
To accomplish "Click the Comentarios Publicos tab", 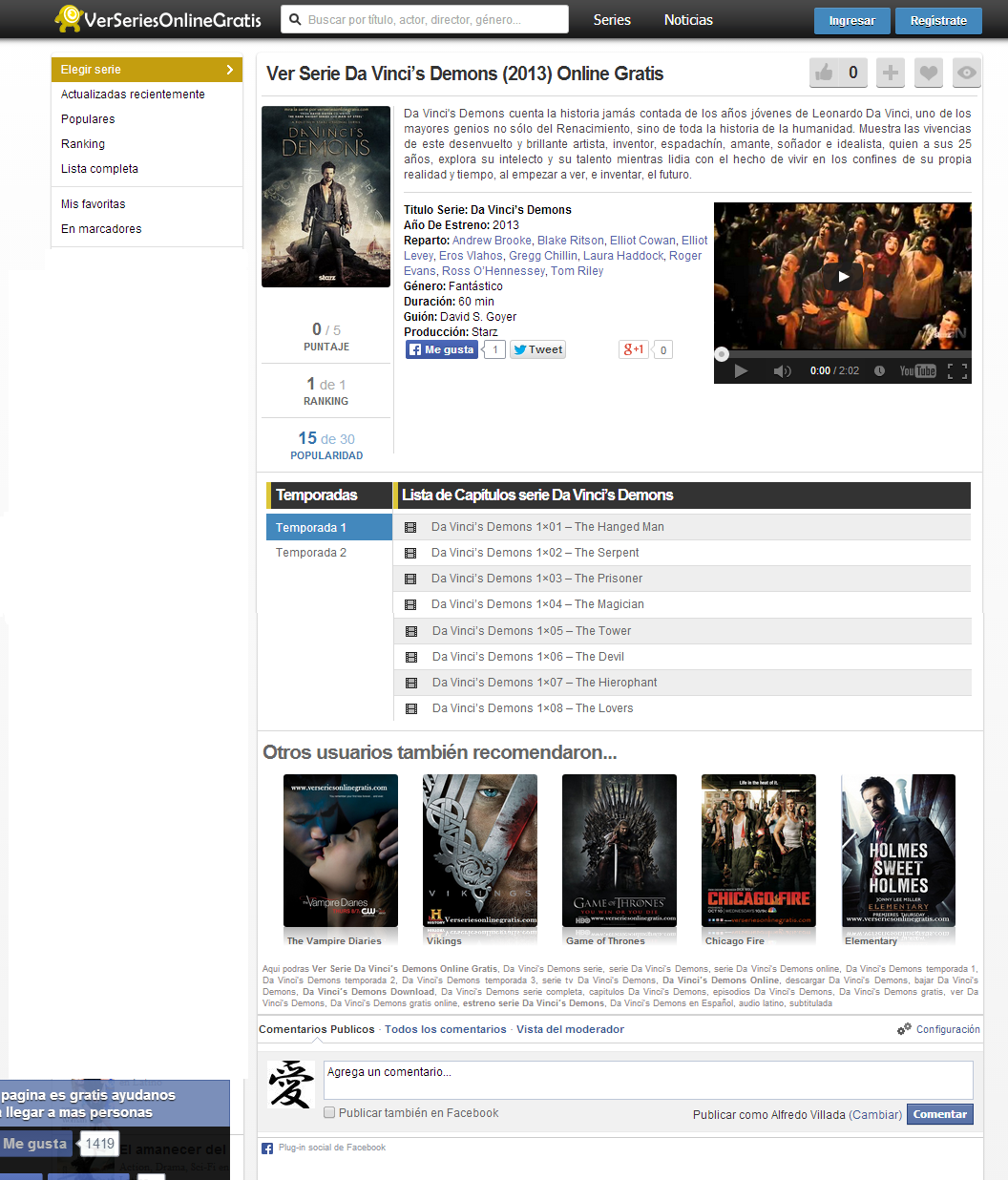I will tap(317, 1029).
